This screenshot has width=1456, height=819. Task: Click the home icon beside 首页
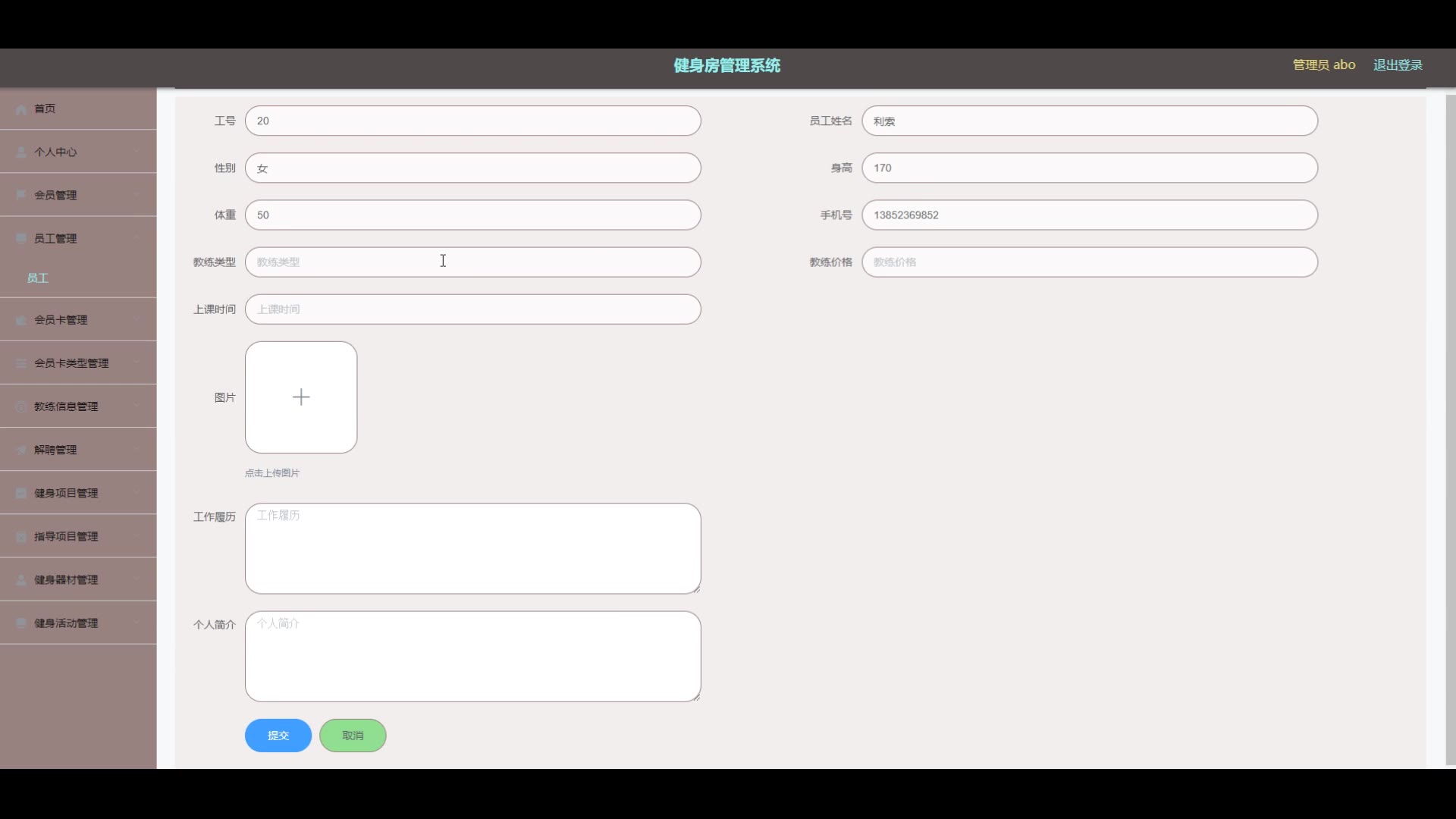click(x=21, y=109)
